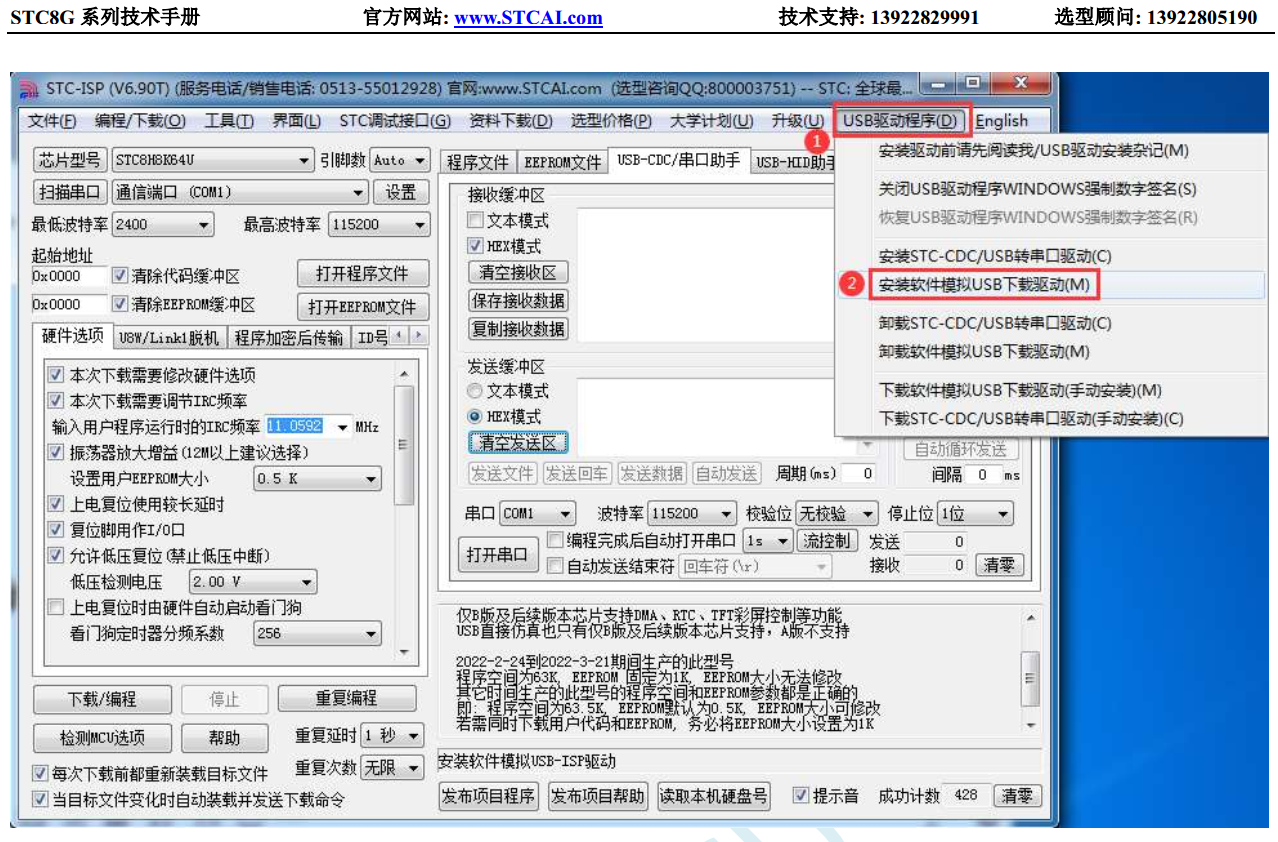Click the 打开程序文件 button
Screen dimensions: 1278x842
click(363, 274)
